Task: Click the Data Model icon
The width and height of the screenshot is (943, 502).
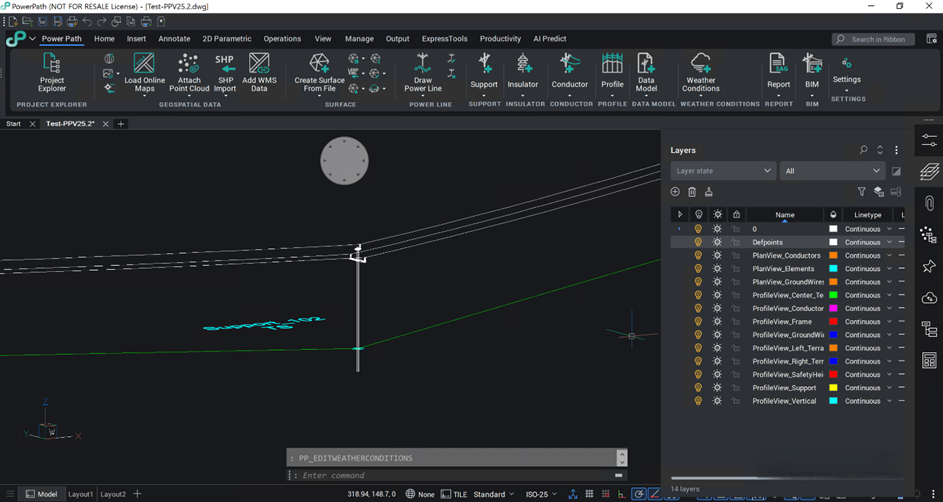Action: (x=646, y=63)
